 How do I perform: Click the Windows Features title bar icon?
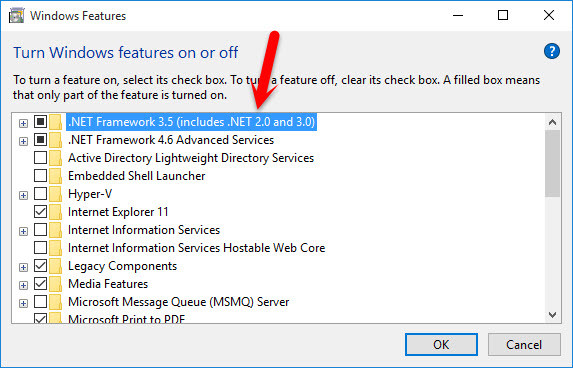tap(17, 16)
